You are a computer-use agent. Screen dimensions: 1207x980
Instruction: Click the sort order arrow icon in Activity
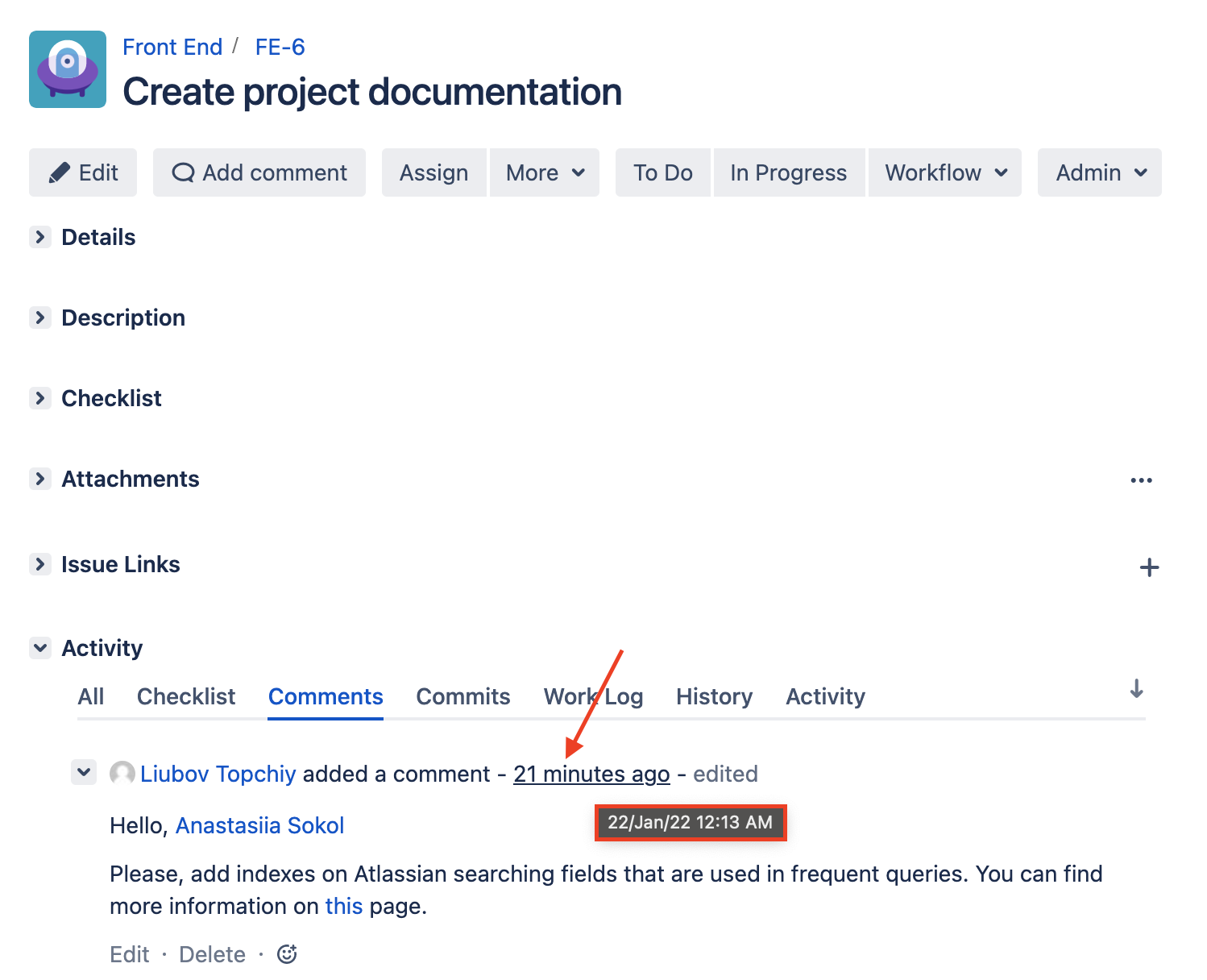(x=1136, y=689)
